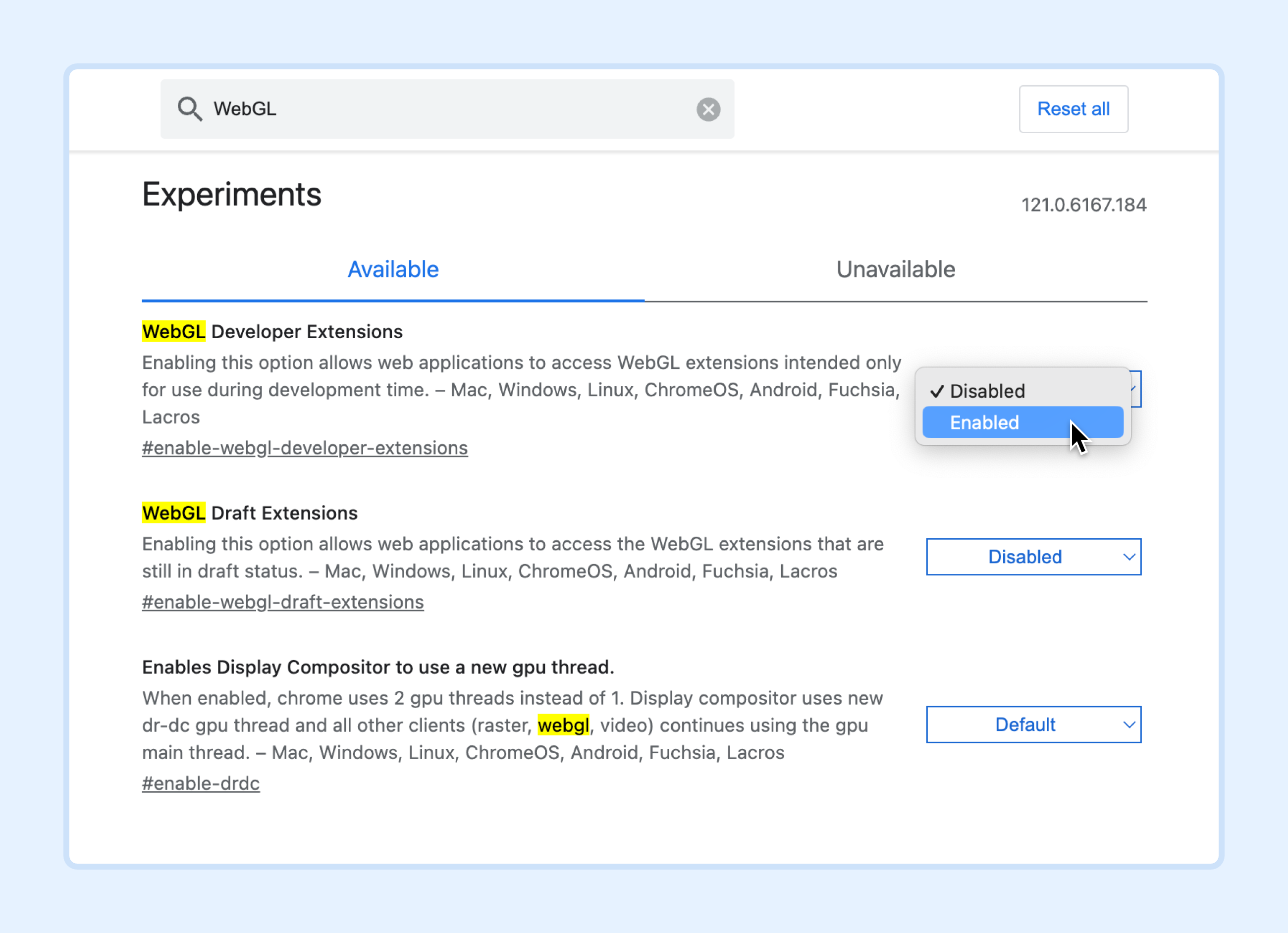Click the WebGL Developer Extensions title
The image size is (1288, 933).
coord(272,332)
